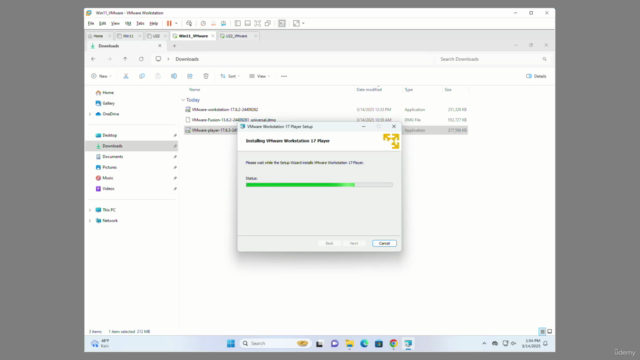Open the Tabs menu
Image resolution: width=640 pixels, height=360 pixels.
(140, 23)
